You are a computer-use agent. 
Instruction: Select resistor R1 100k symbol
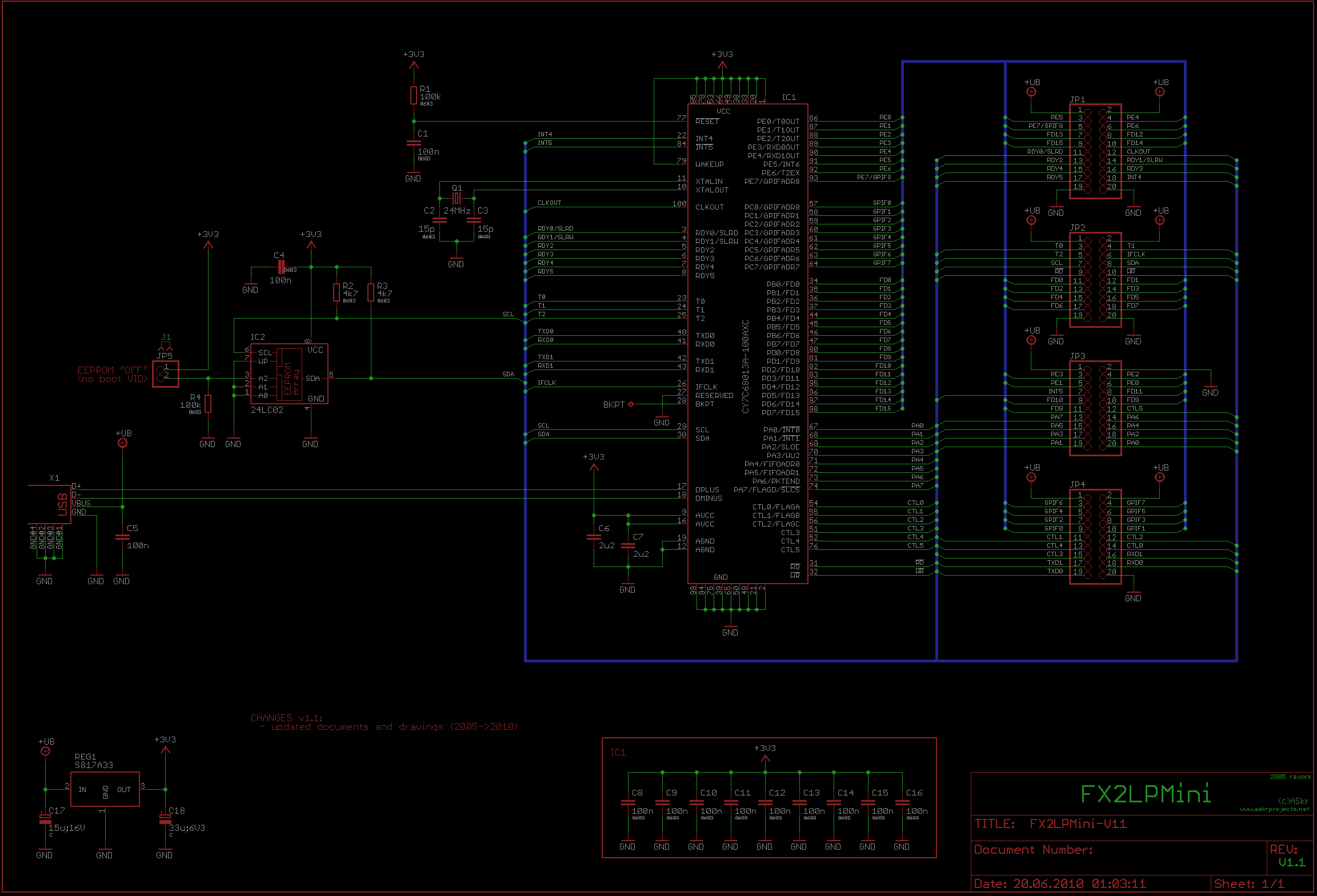pyautogui.click(x=414, y=95)
